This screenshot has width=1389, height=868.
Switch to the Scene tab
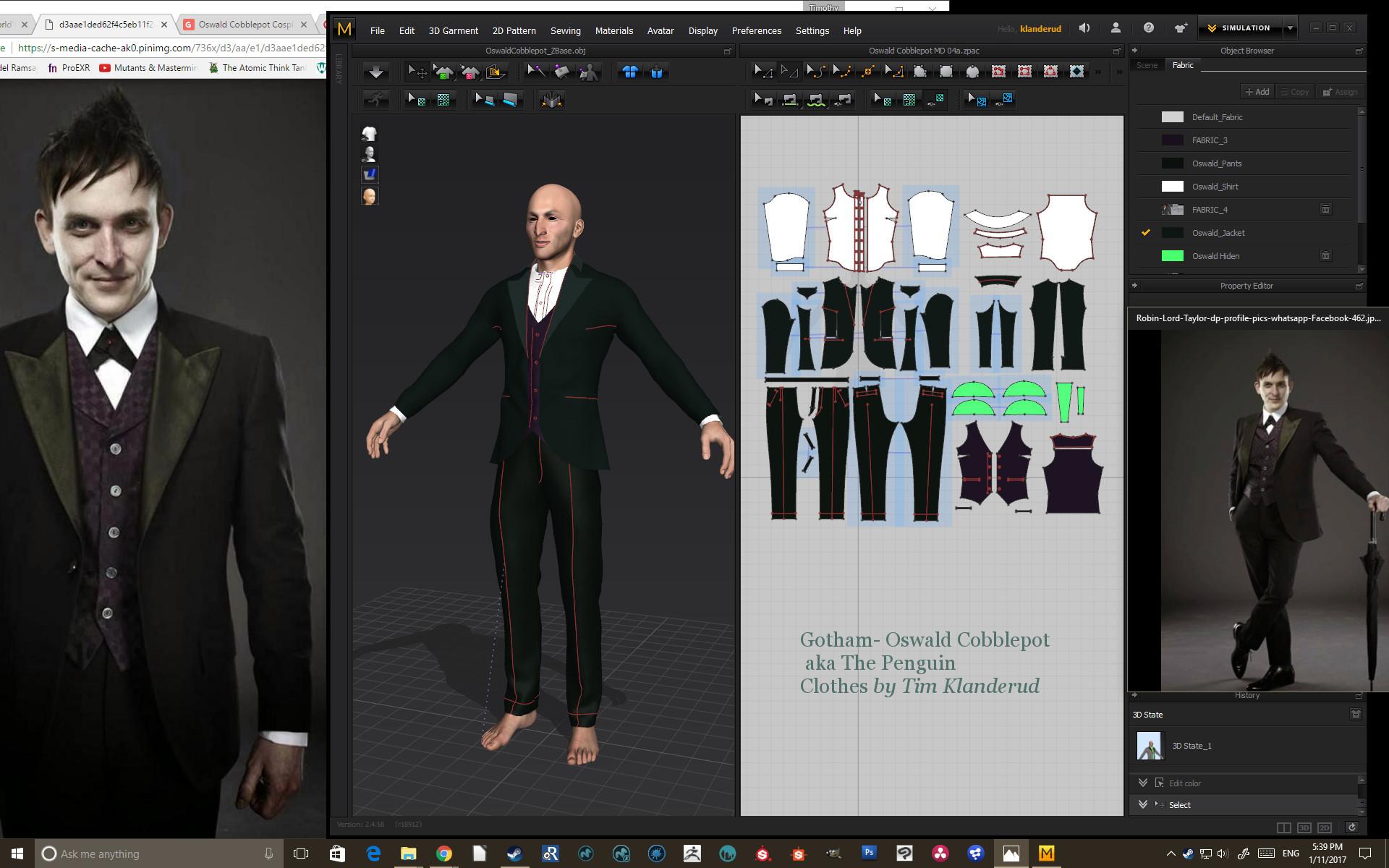[x=1147, y=65]
